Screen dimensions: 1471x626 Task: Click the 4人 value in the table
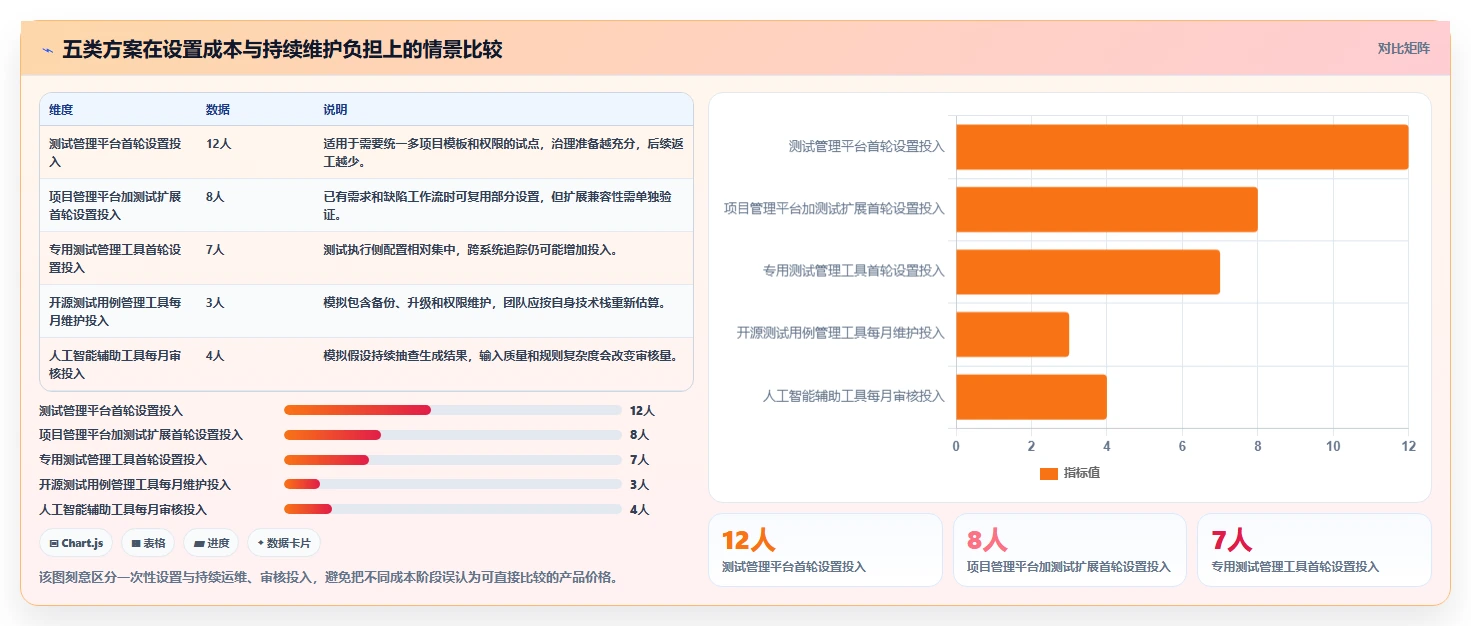(x=215, y=356)
